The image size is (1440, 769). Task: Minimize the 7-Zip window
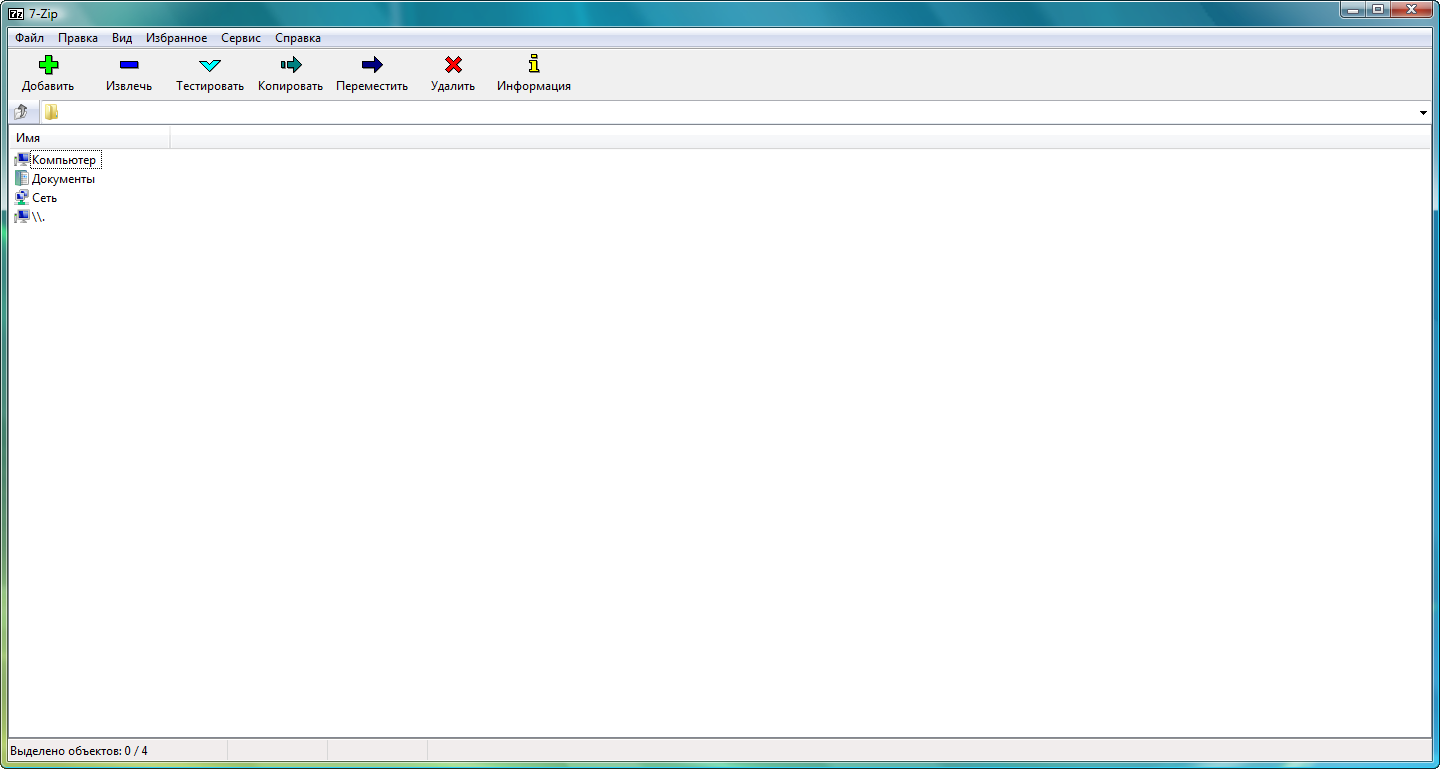(x=1353, y=9)
